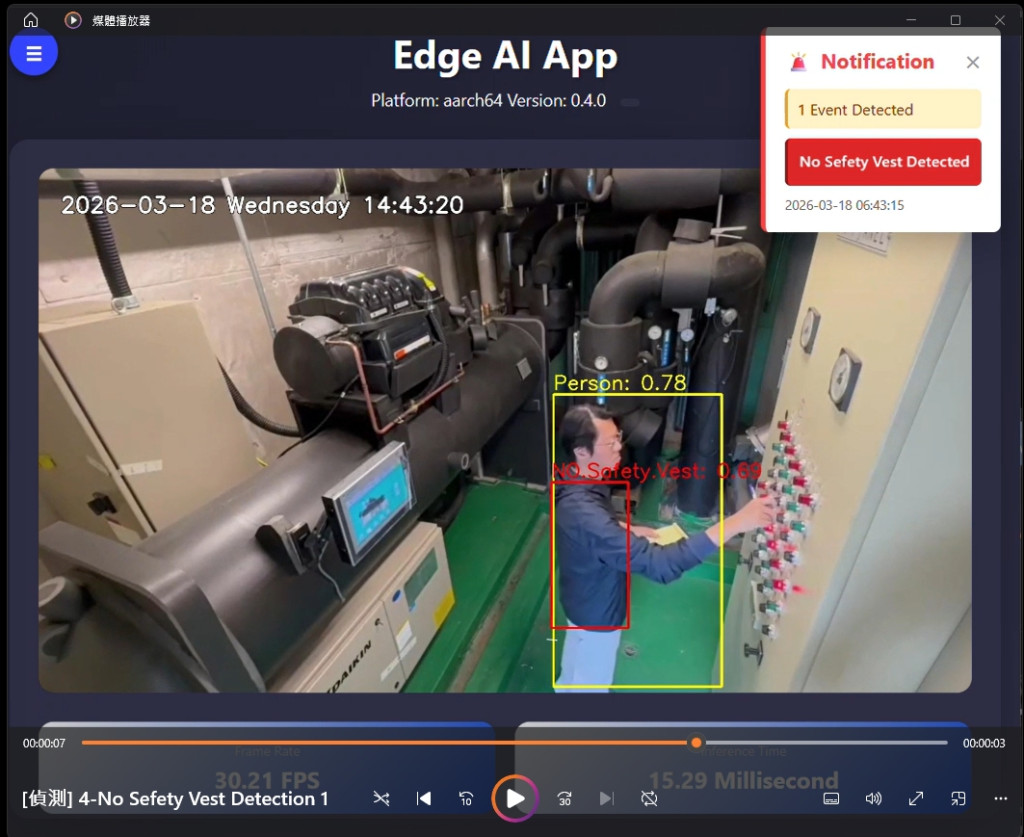Switch to the mini player view
The image size is (1024, 837).
point(958,798)
